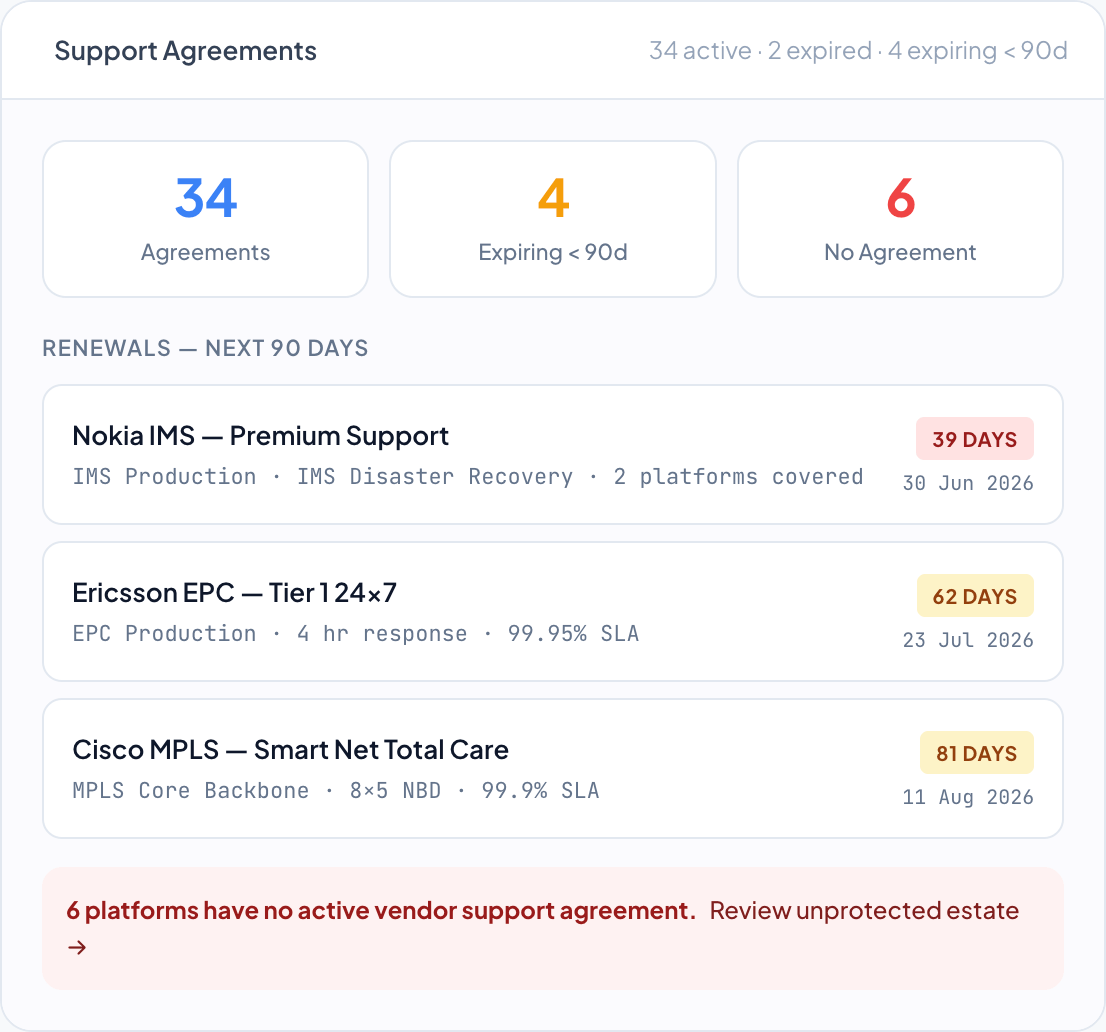Viewport: 1106px width, 1032px height.
Task: Click the 39 DAYS red badge
Action: tap(975, 439)
